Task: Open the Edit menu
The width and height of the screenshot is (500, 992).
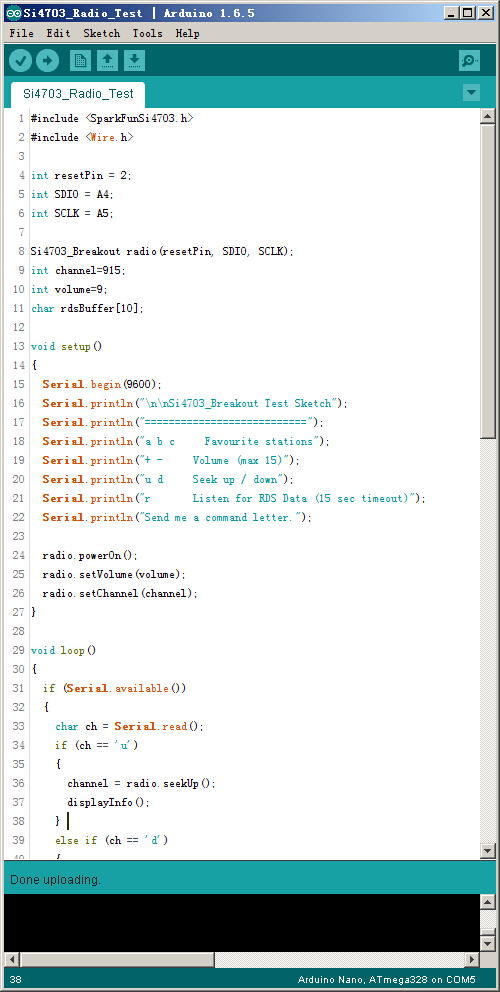Action: pos(58,34)
